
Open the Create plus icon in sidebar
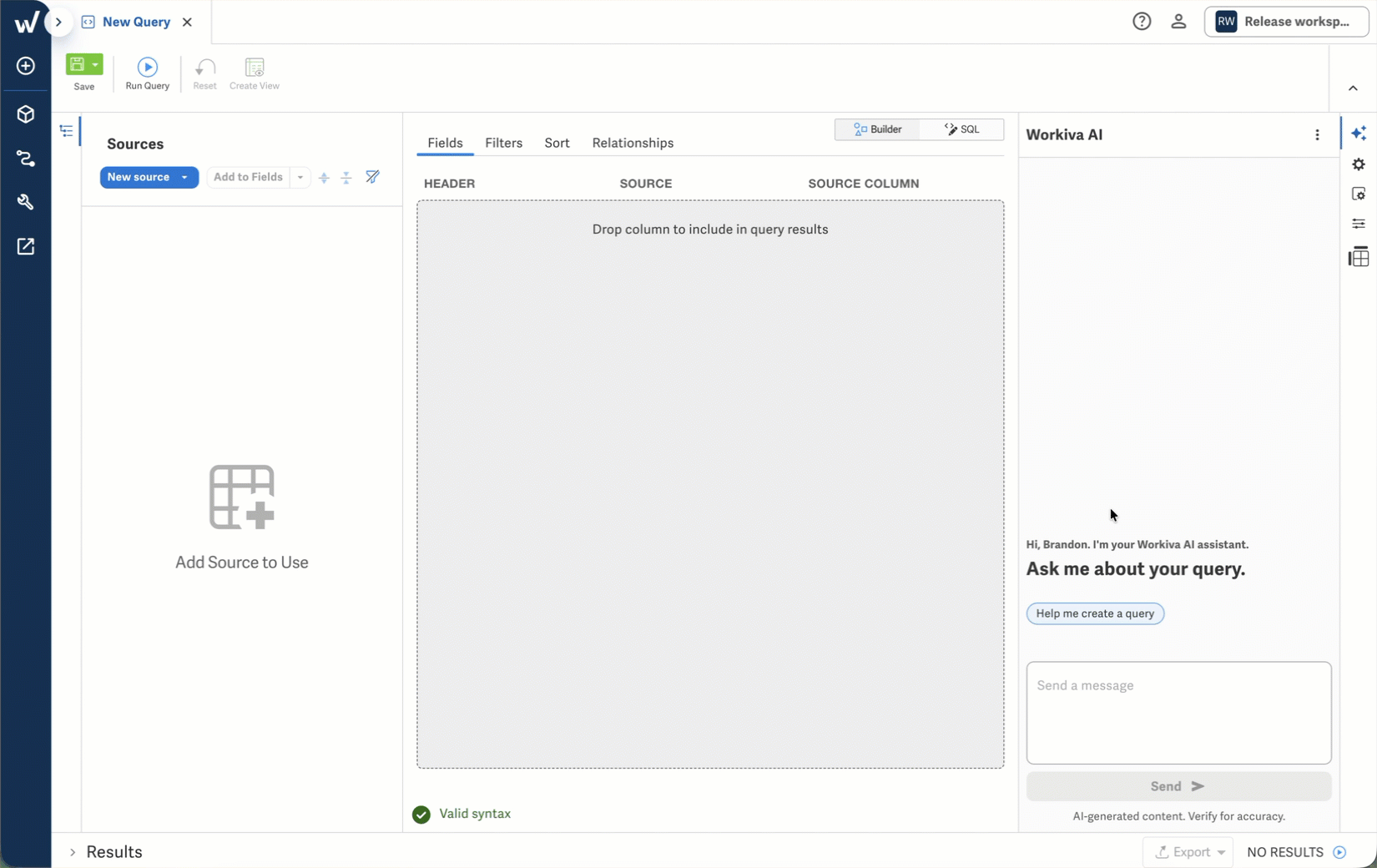26,66
